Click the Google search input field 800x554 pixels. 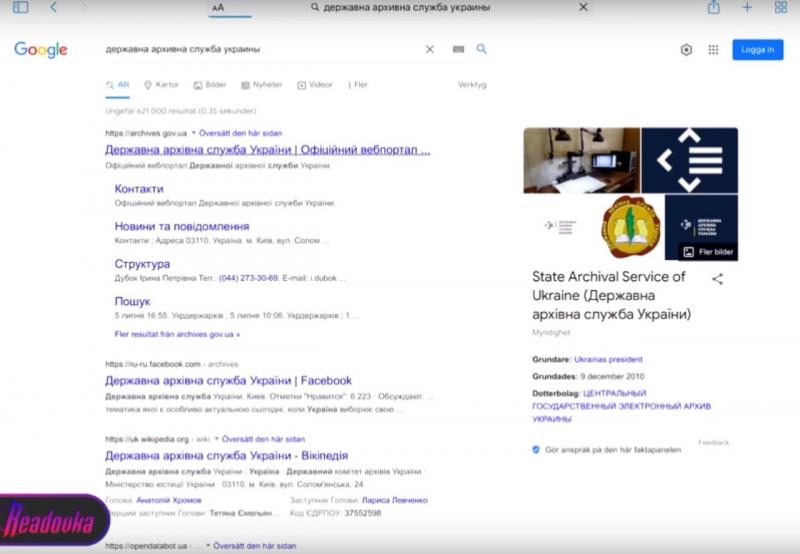tap(260, 49)
